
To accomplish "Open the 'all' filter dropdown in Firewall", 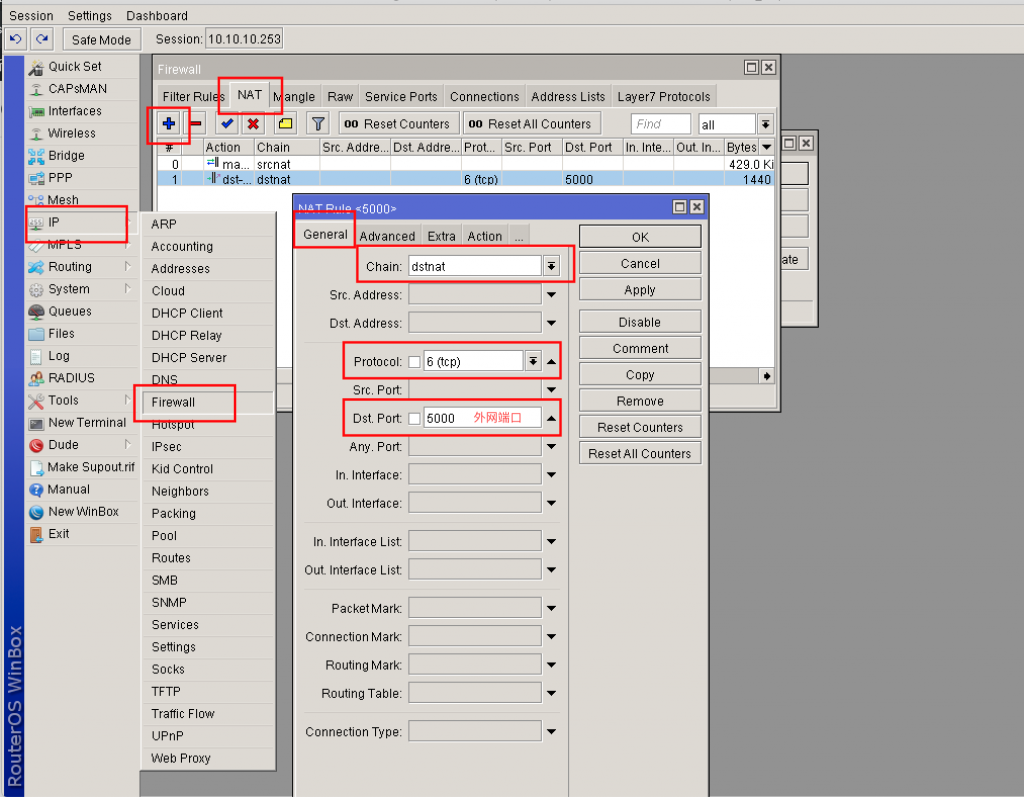I will pos(765,123).
